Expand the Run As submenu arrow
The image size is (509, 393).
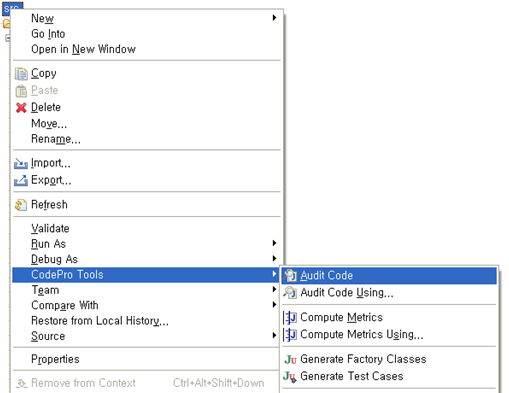click(274, 243)
